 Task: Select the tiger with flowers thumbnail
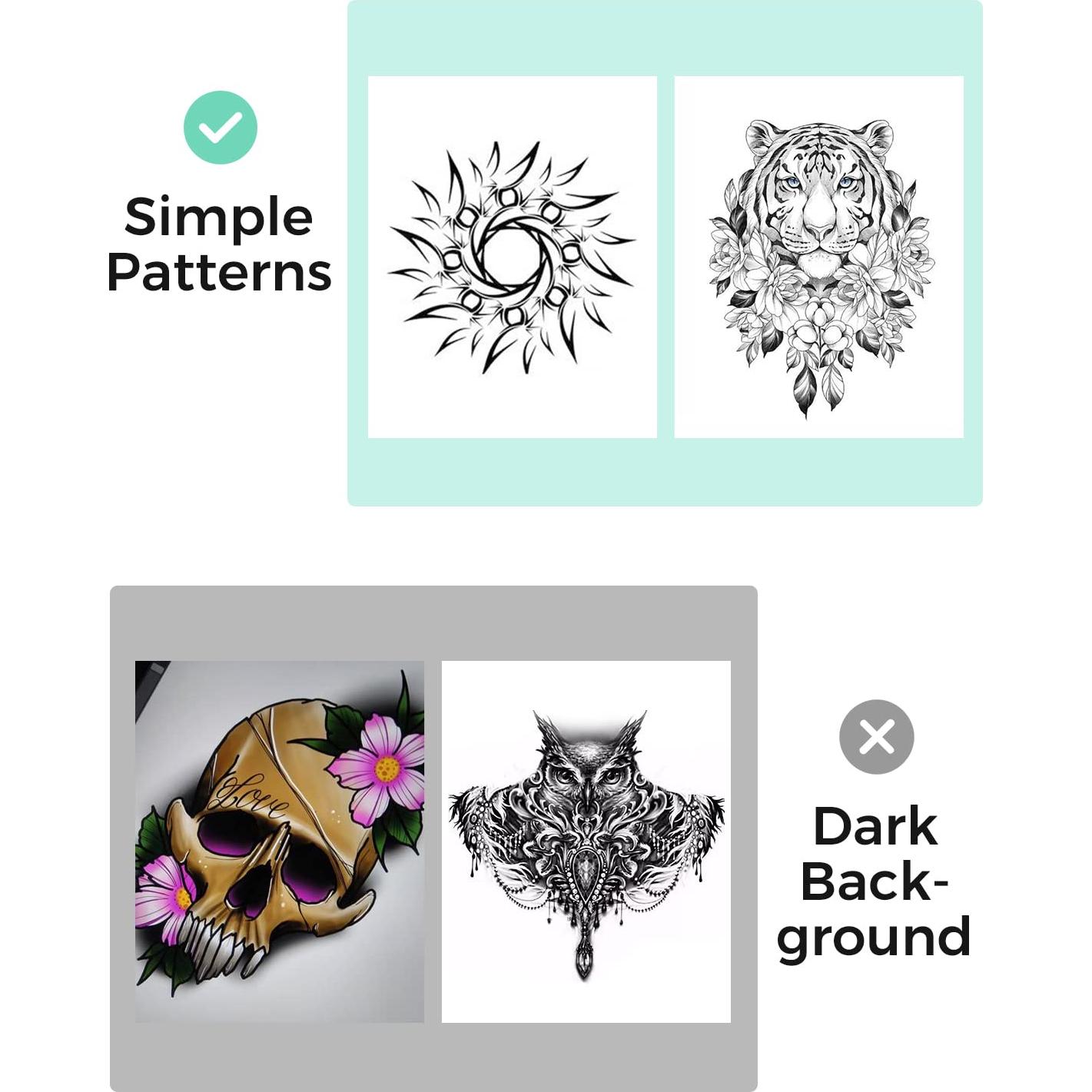point(819,257)
